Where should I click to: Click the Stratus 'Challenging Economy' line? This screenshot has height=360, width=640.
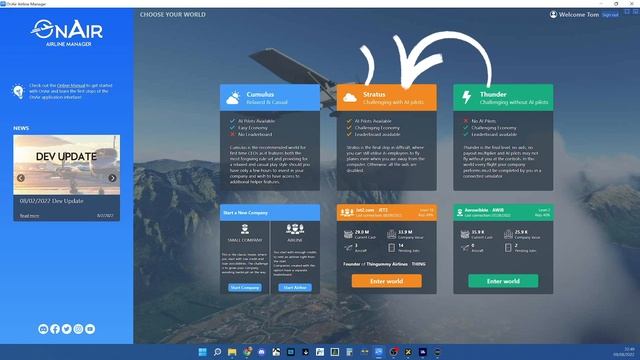coord(377,127)
